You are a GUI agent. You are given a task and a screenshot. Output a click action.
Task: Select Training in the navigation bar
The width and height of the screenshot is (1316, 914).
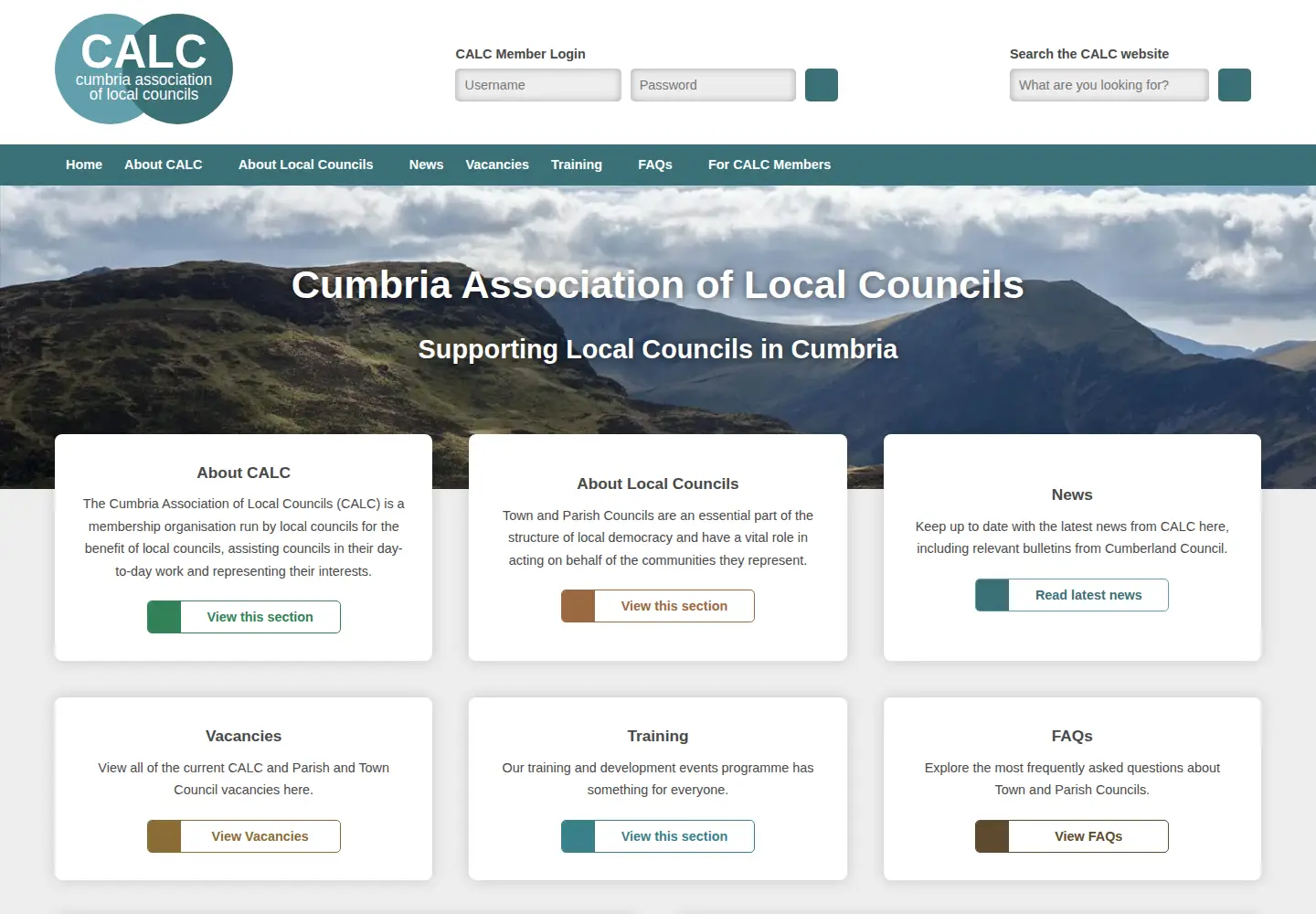577,165
